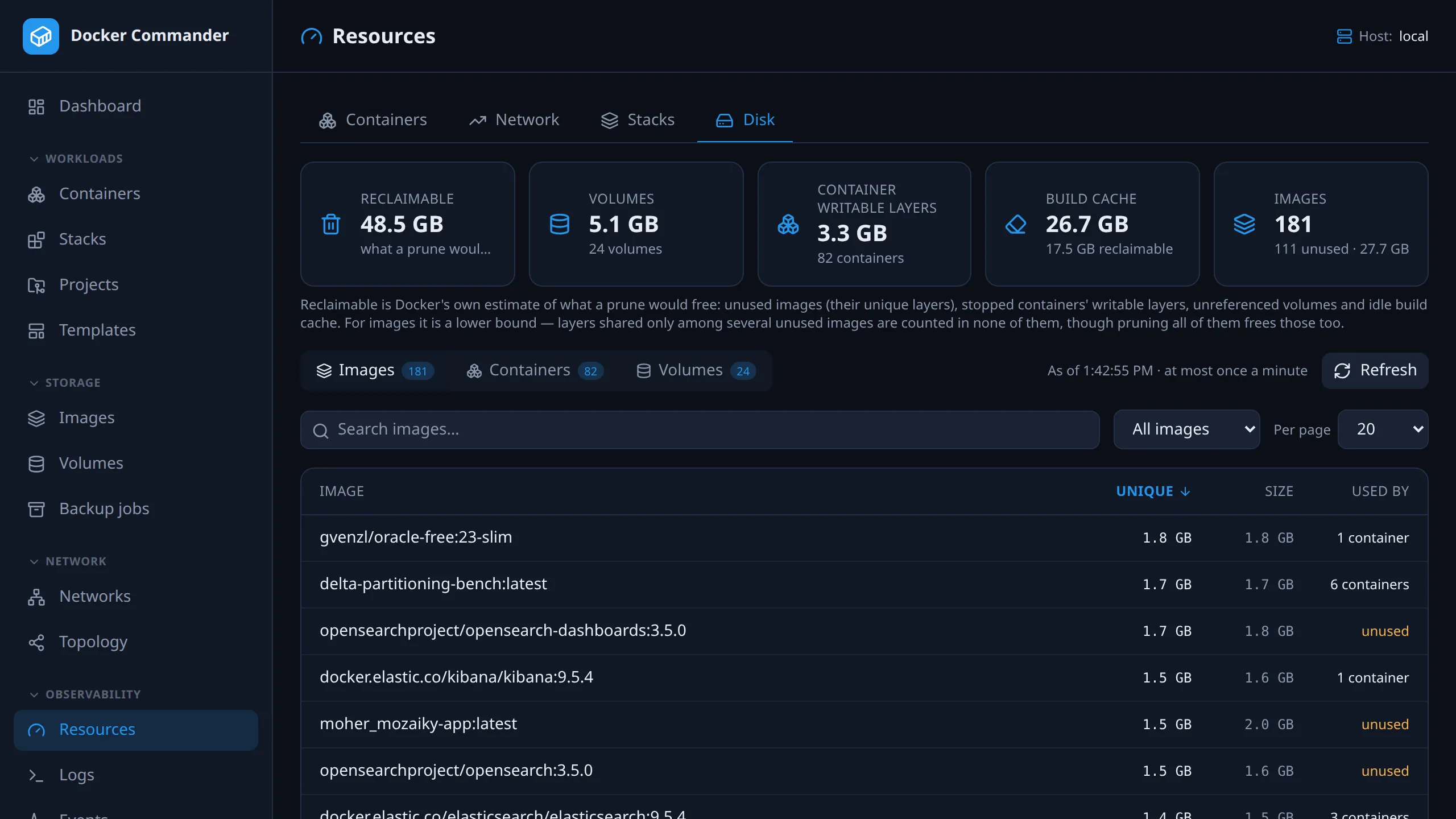
Task: Sort by the Size column header
Action: point(1279,491)
